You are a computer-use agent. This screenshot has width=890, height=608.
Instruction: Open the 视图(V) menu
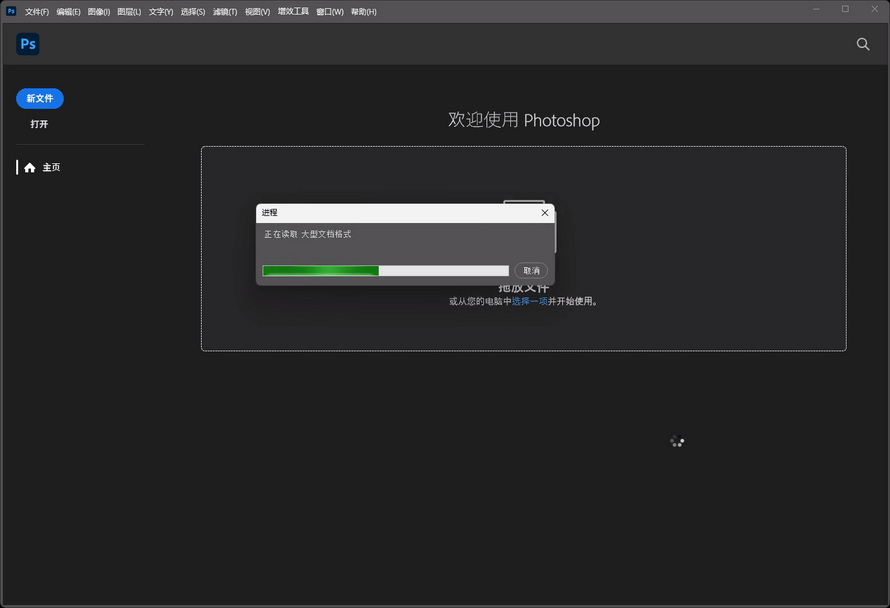[257, 12]
